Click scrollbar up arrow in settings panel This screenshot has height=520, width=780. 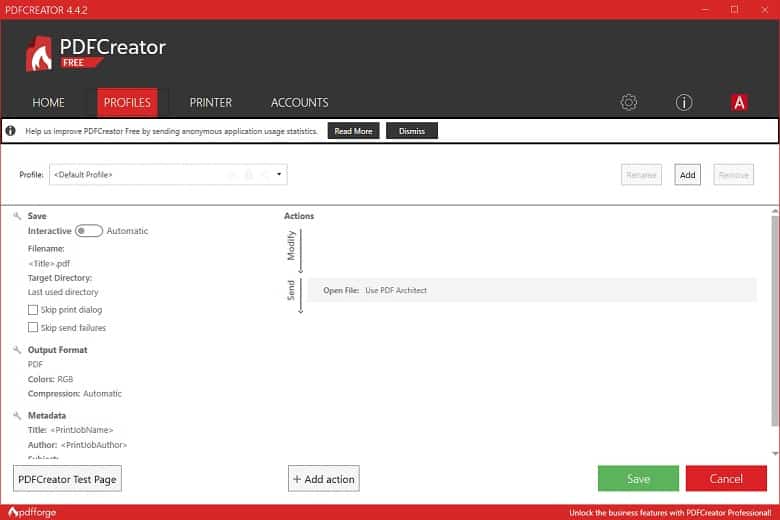[x=775, y=211]
